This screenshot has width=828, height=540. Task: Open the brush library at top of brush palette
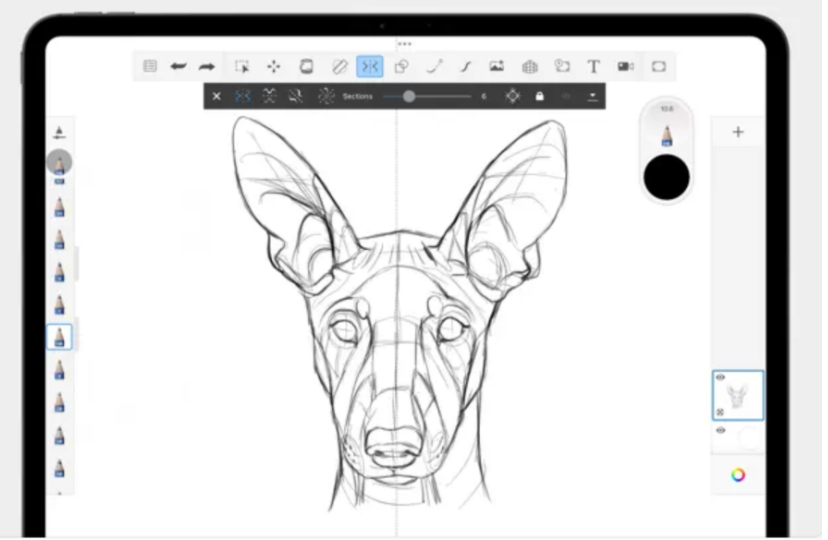click(x=59, y=132)
